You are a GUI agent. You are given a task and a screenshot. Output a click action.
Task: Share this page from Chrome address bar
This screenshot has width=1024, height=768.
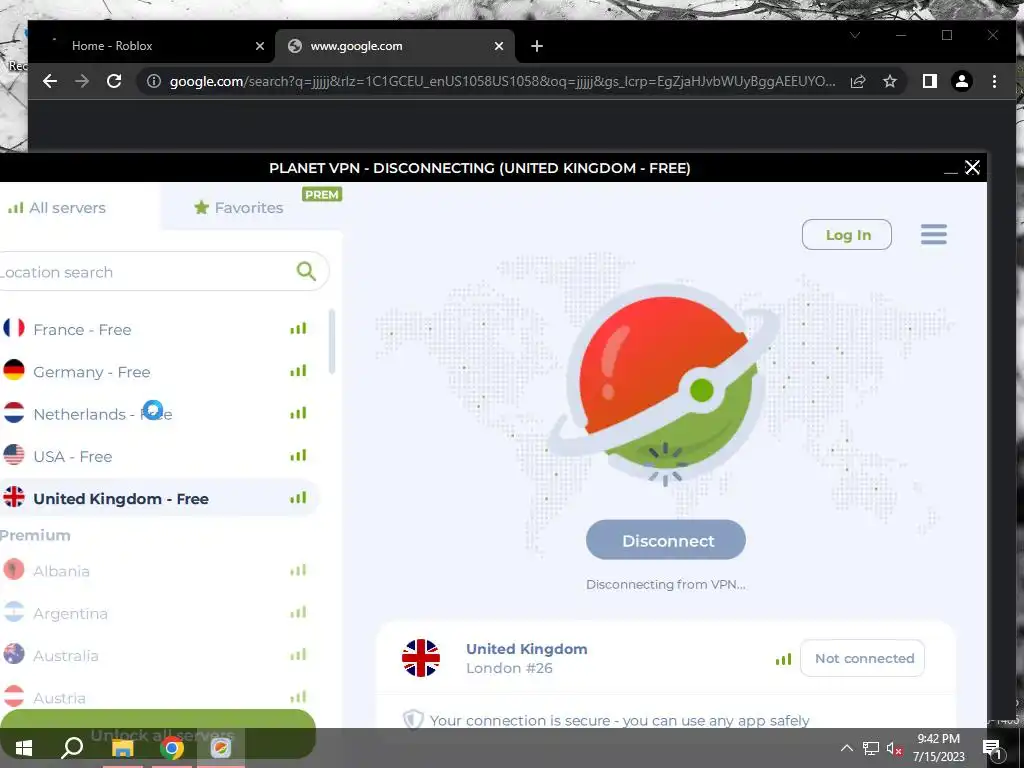click(x=857, y=81)
